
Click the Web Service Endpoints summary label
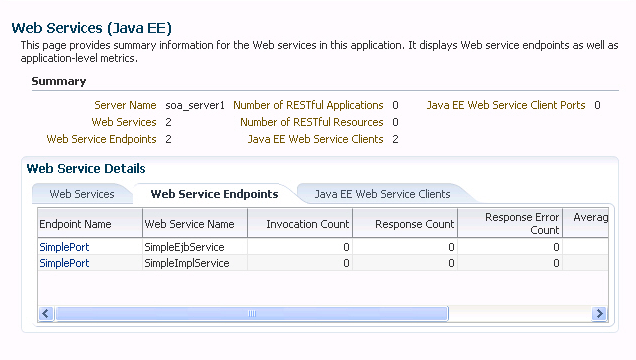(101, 139)
